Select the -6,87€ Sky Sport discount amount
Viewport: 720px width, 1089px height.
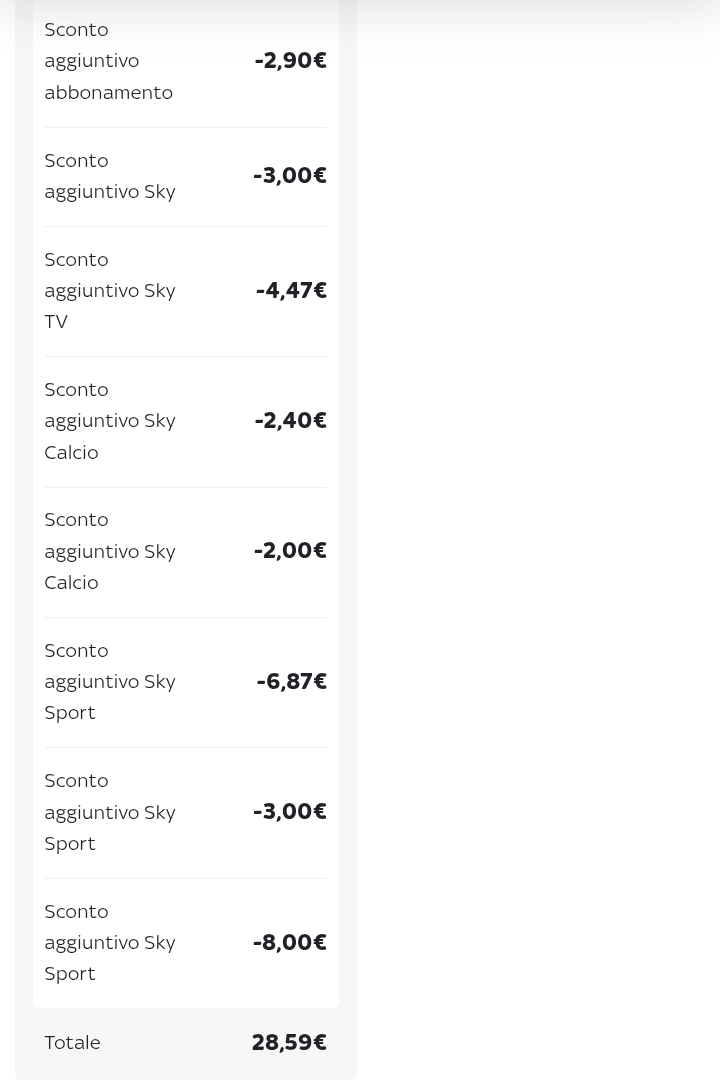(x=291, y=681)
